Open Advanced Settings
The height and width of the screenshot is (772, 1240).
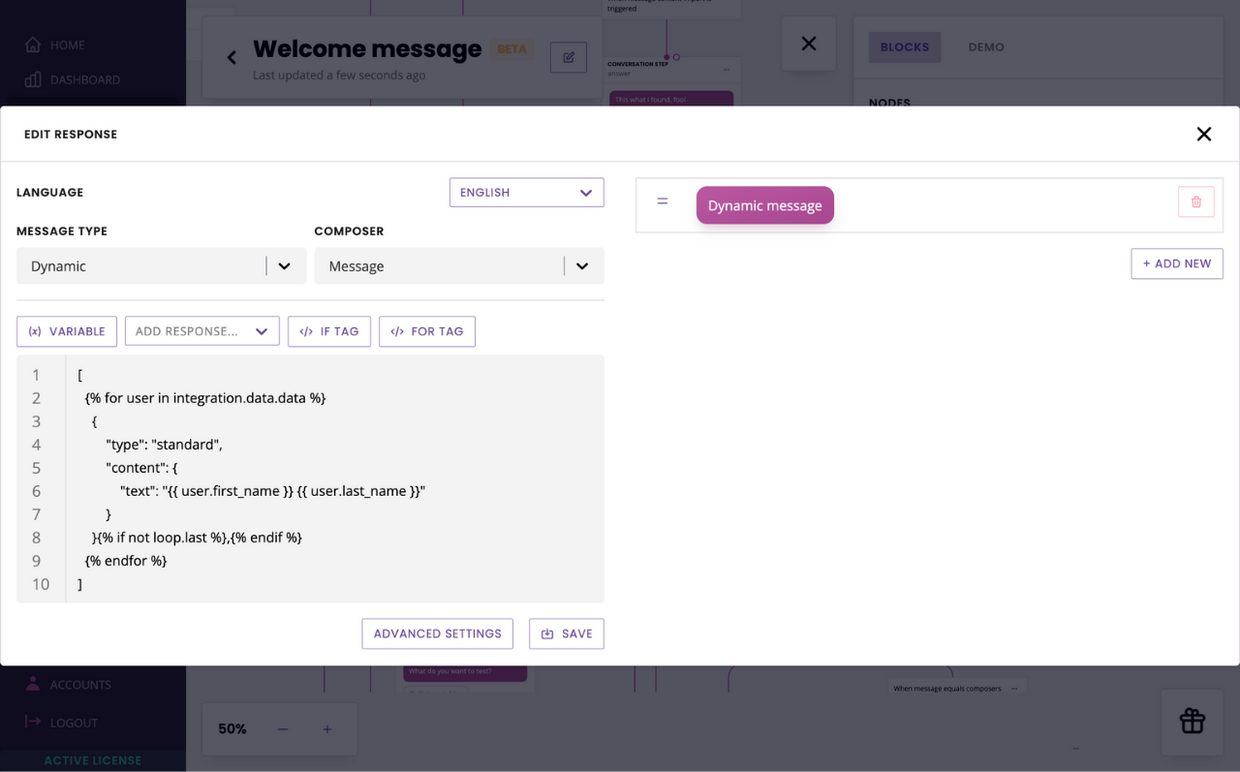click(437, 634)
